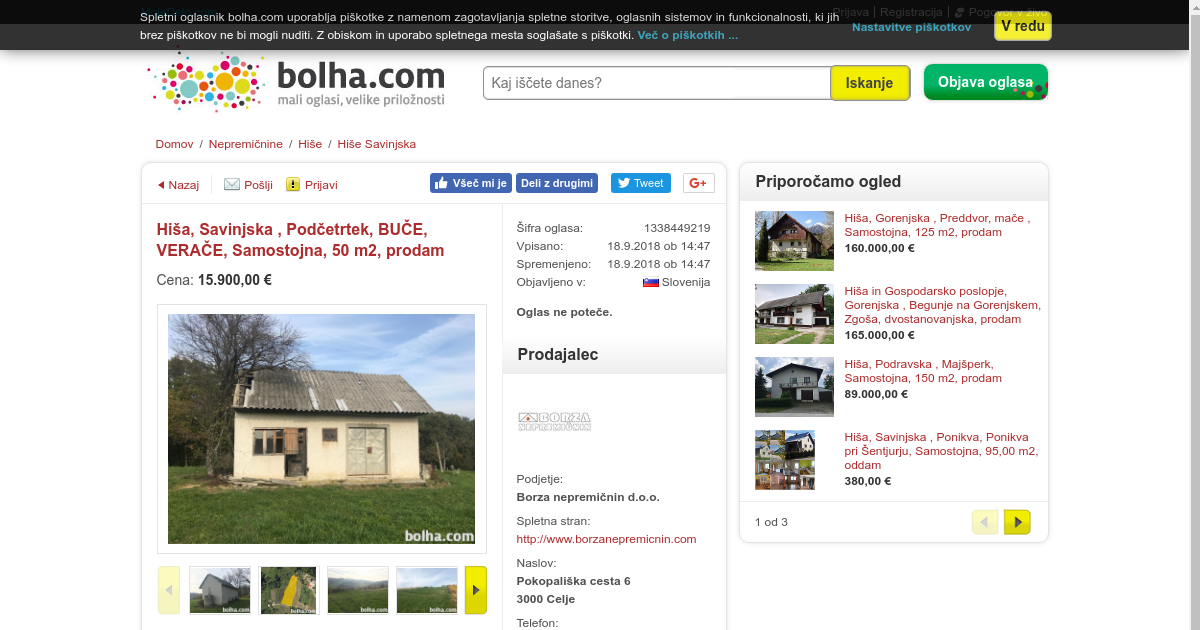Screen dimensions: 1200x630
Task: Open the borzanepremicnin.com website link
Action: 606,539
